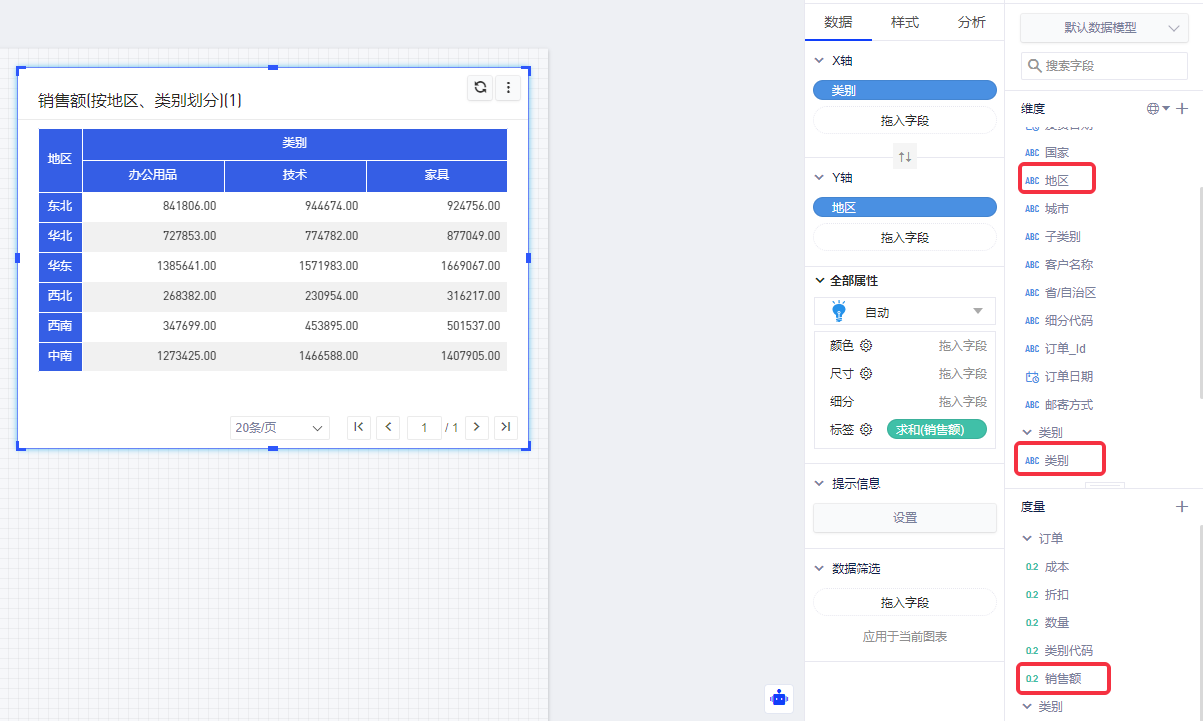Add a new measure with 度量 plus icon
Screen dimensions: 1203x721
click(x=1182, y=507)
